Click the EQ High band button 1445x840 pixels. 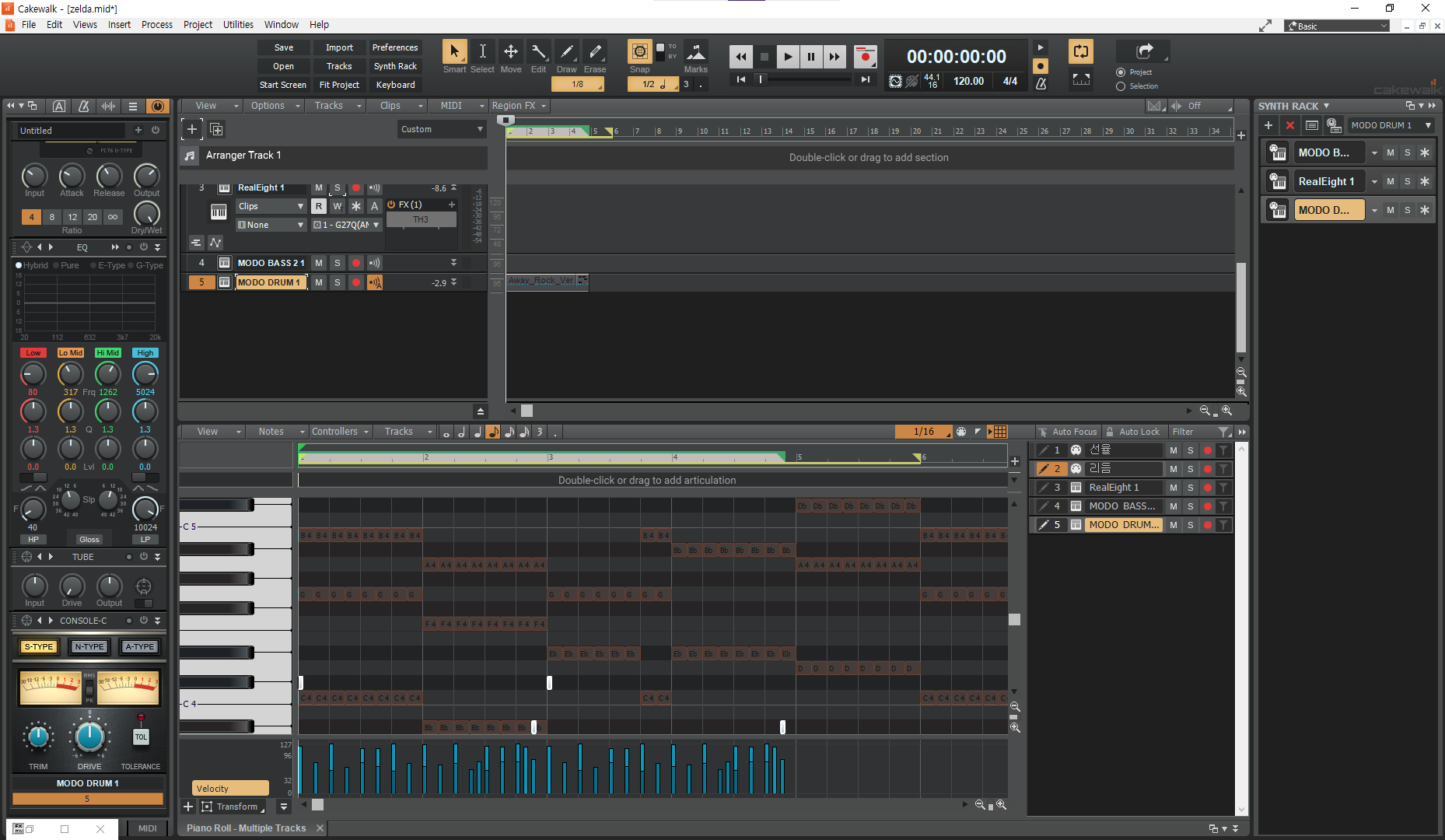point(145,353)
